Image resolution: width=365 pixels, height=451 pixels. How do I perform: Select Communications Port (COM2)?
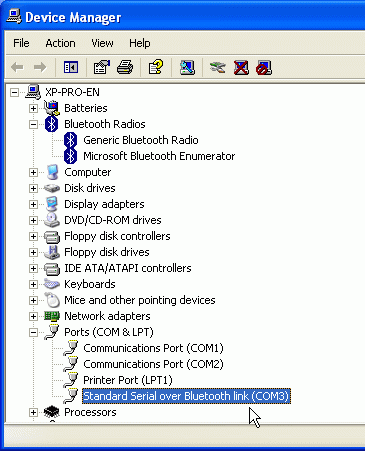[153, 364]
